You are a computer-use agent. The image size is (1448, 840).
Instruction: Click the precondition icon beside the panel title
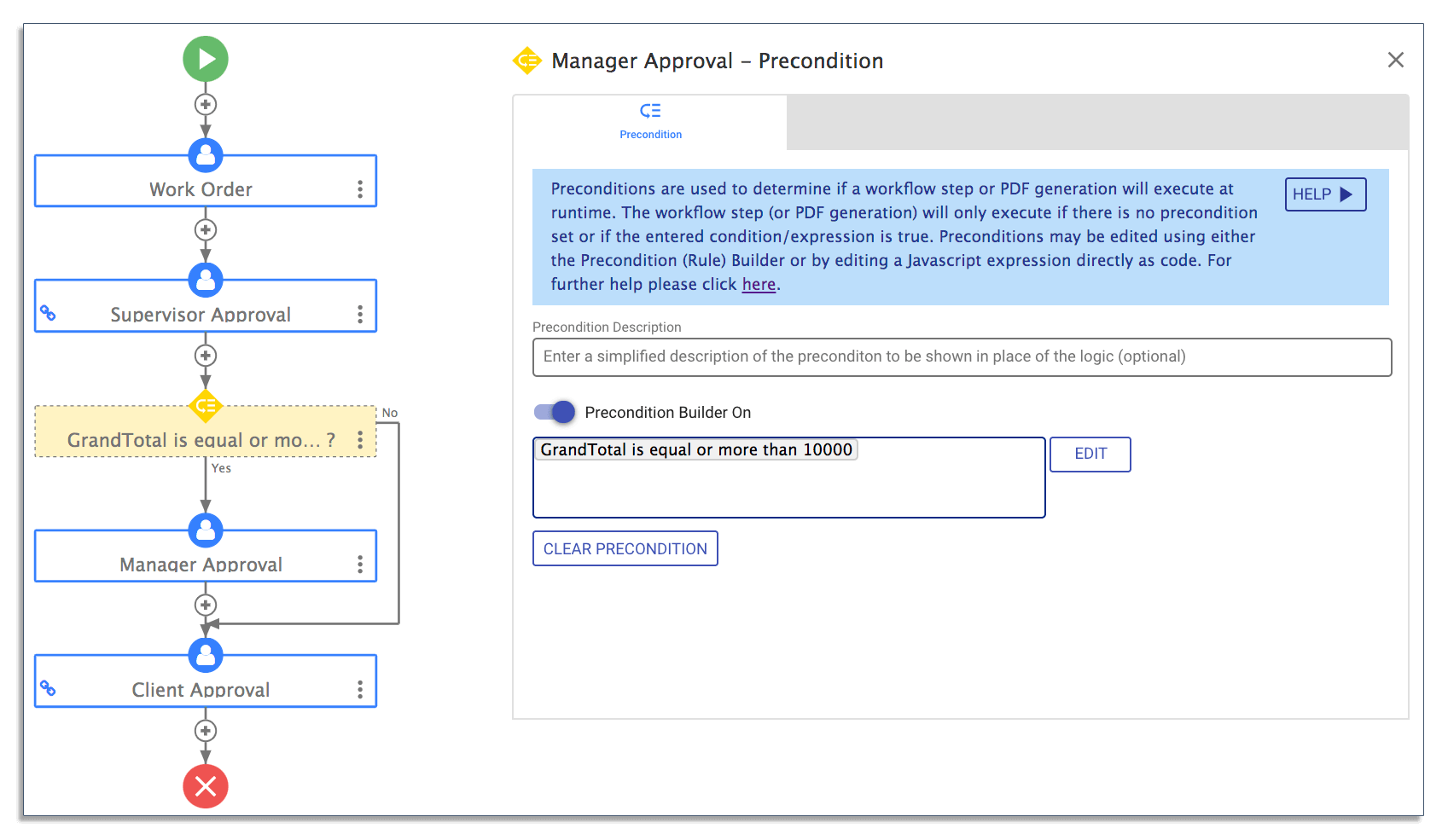[527, 61]
